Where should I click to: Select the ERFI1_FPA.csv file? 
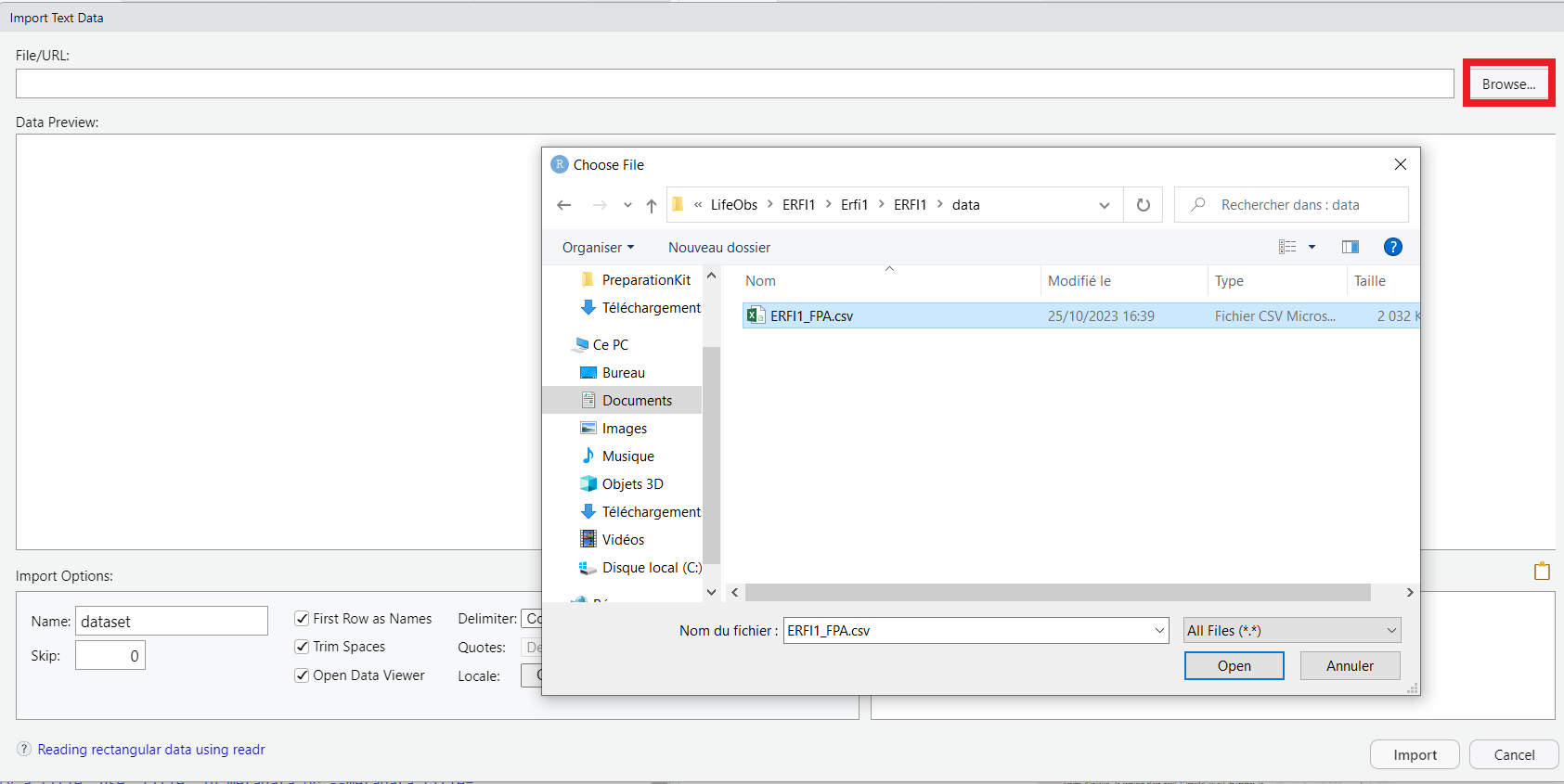[811, 316]
